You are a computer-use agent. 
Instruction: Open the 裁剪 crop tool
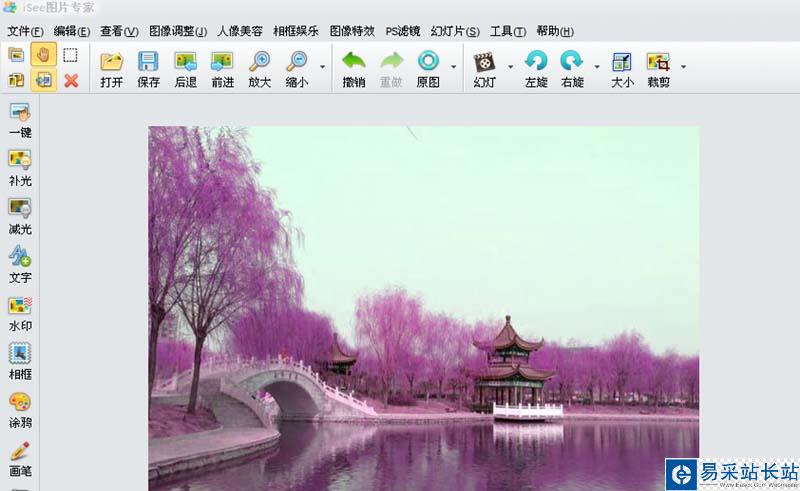tap(658, 69)
